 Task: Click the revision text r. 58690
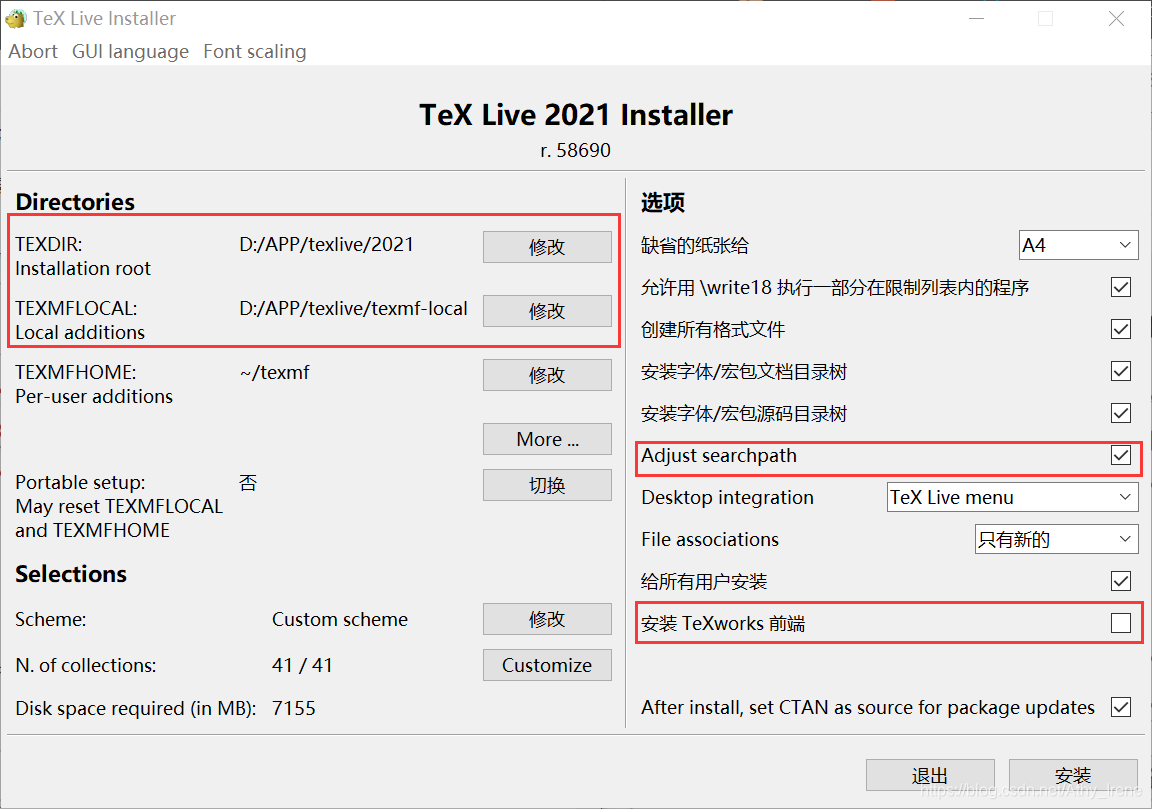click(575, 150)
